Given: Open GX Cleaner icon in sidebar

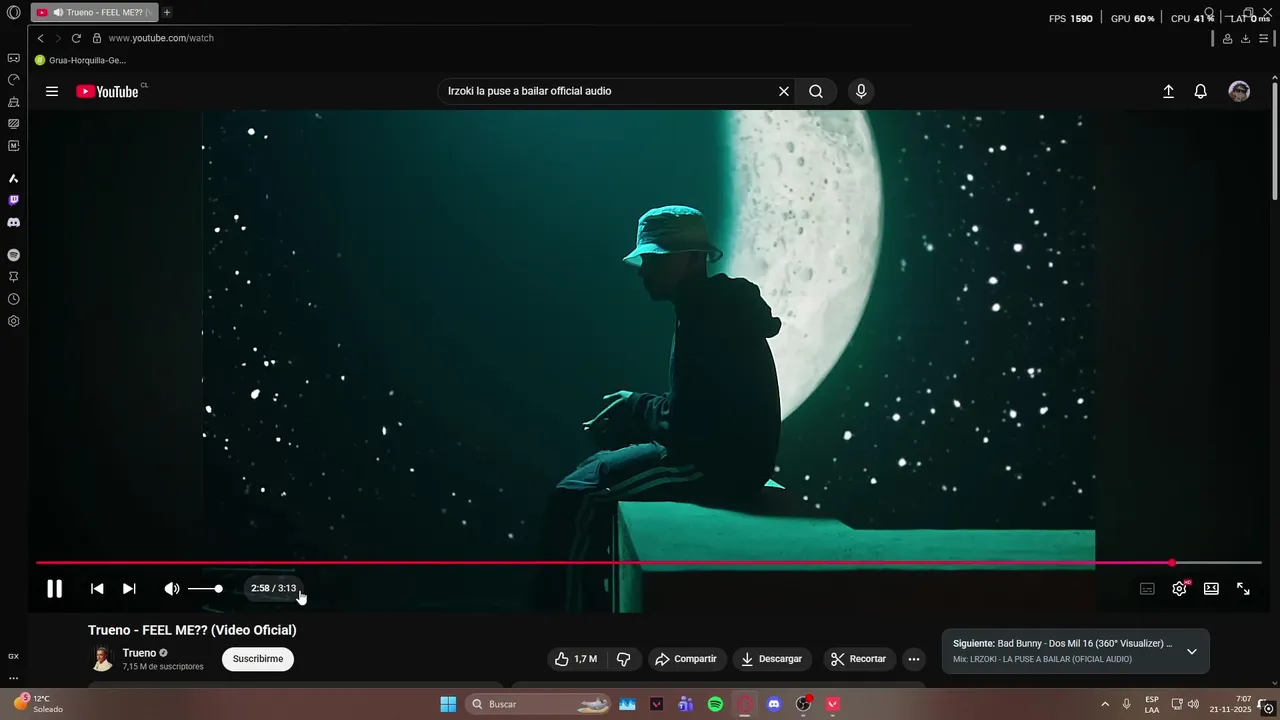Looking at the screenshot, I should (13, 102).
